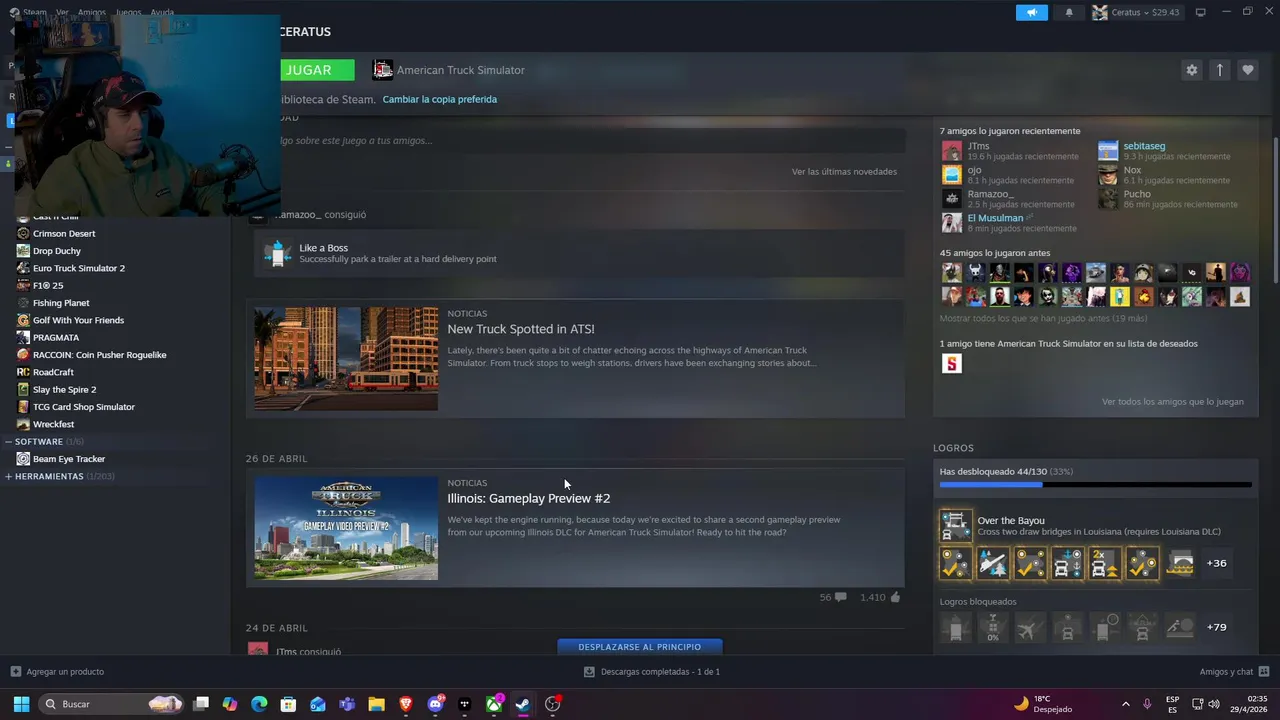This screenshot has height=720, width=1280.
Task: Open 'Amigos y chat' panel
Action: point(1234,672)
